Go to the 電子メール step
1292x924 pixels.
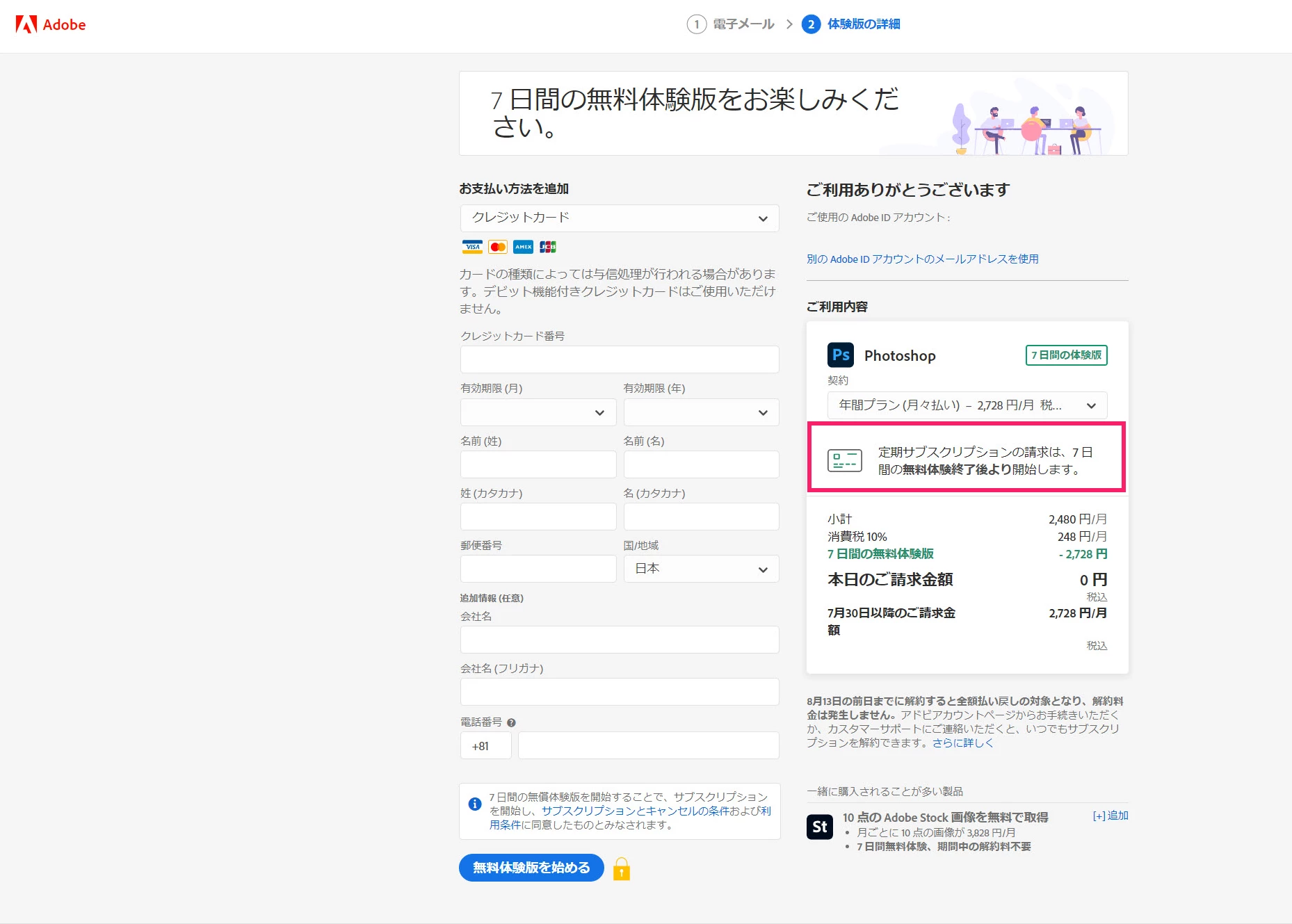743,24
